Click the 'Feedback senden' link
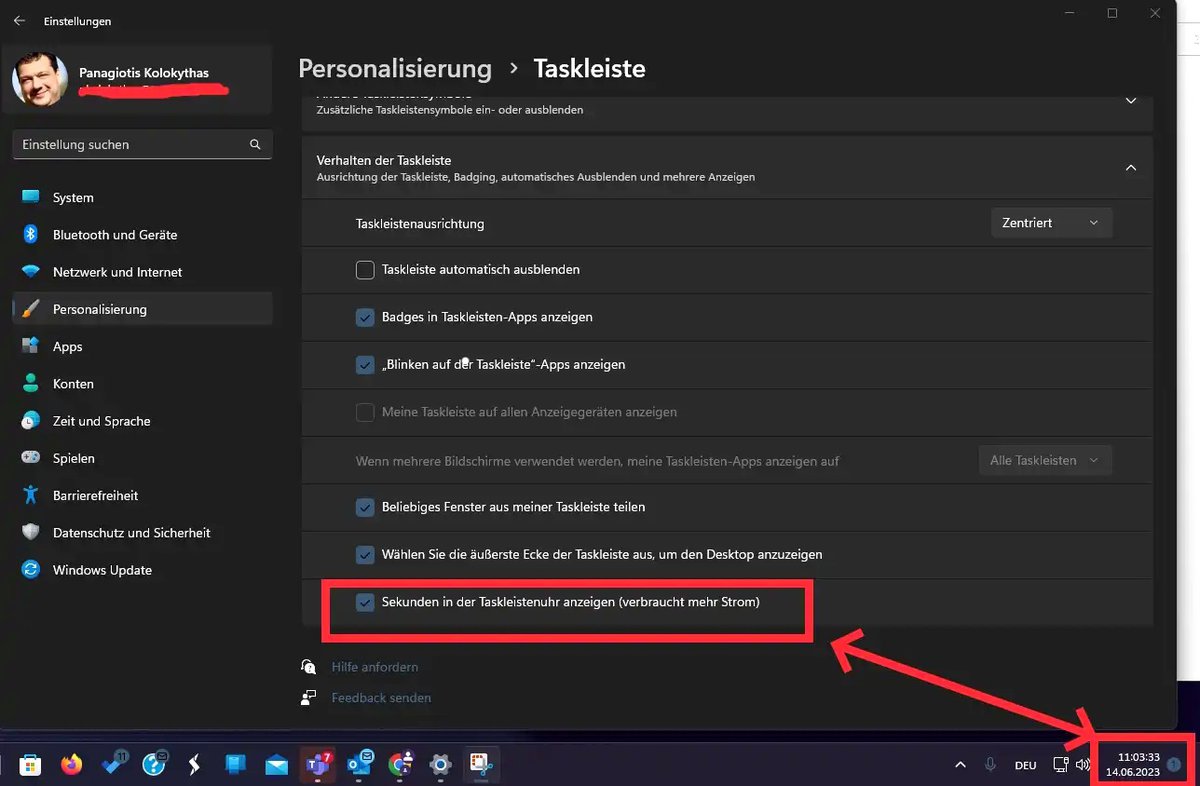 click(381, 698)
